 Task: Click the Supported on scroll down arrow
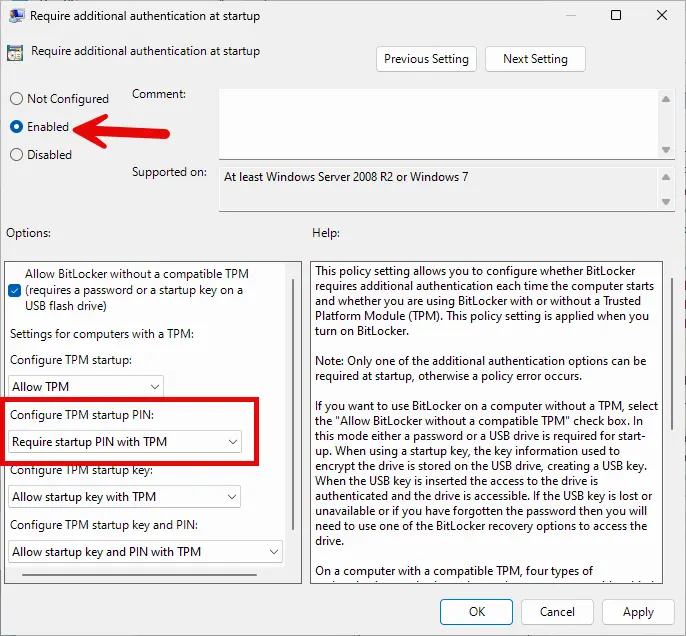pos(666,202)
